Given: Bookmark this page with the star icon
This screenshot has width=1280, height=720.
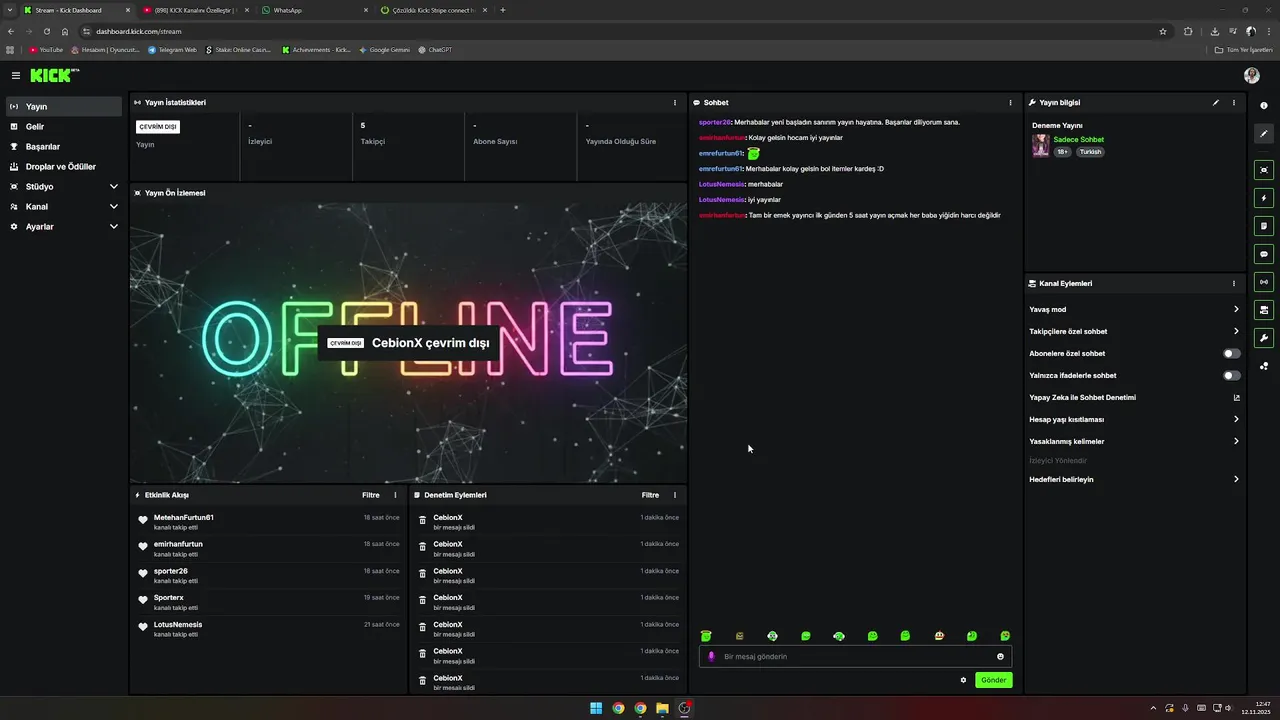Looking at the screenshot, I should [1163, 31].
